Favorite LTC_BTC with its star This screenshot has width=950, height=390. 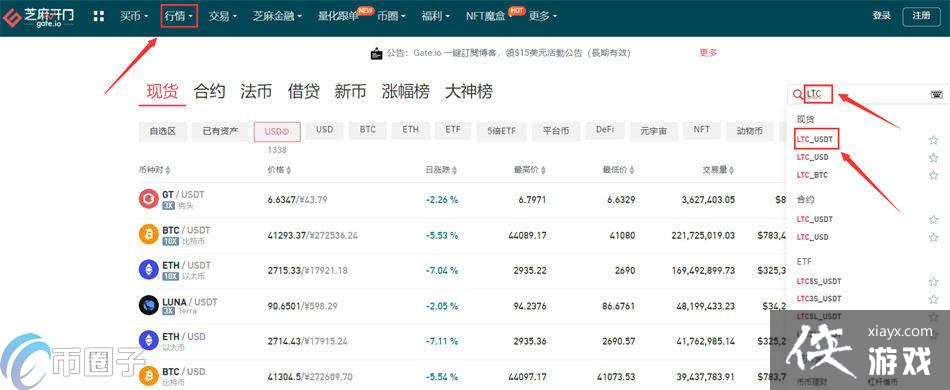pos(933,175)
